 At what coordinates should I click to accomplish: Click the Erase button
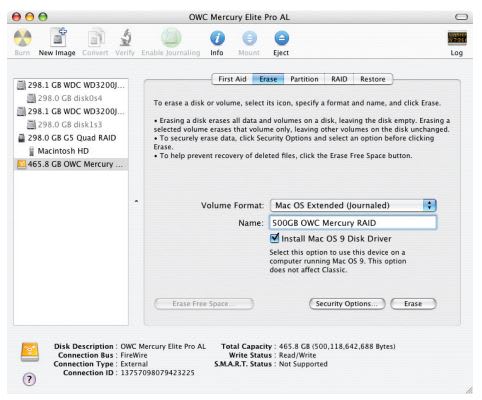(413, 304)
